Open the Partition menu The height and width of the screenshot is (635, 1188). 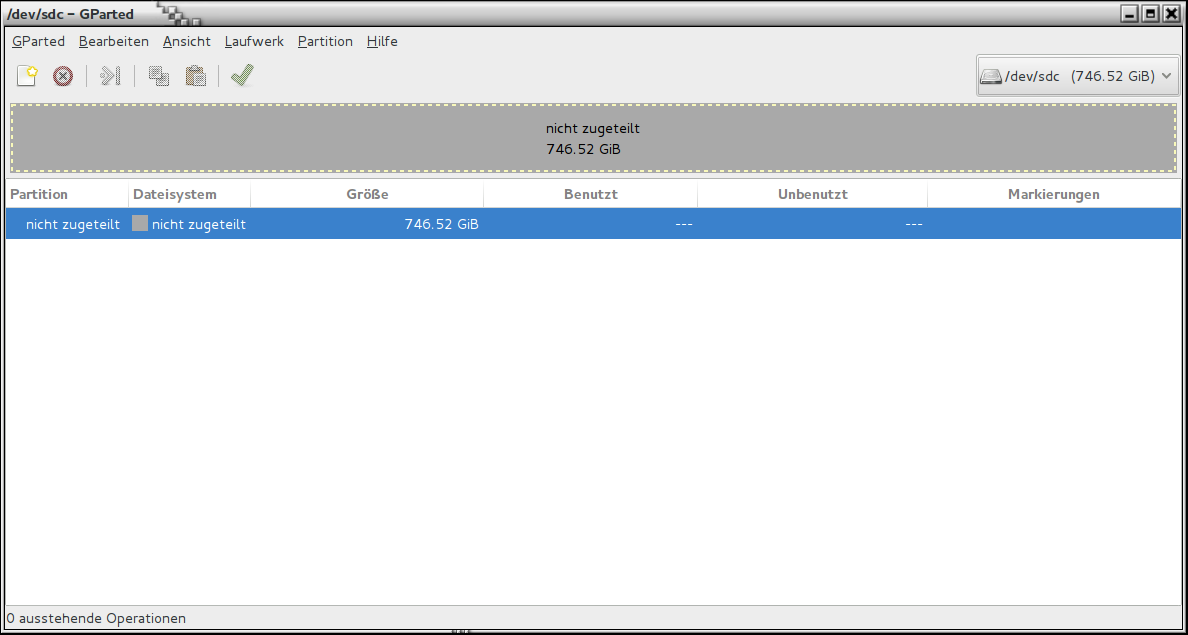click(325, 41)
